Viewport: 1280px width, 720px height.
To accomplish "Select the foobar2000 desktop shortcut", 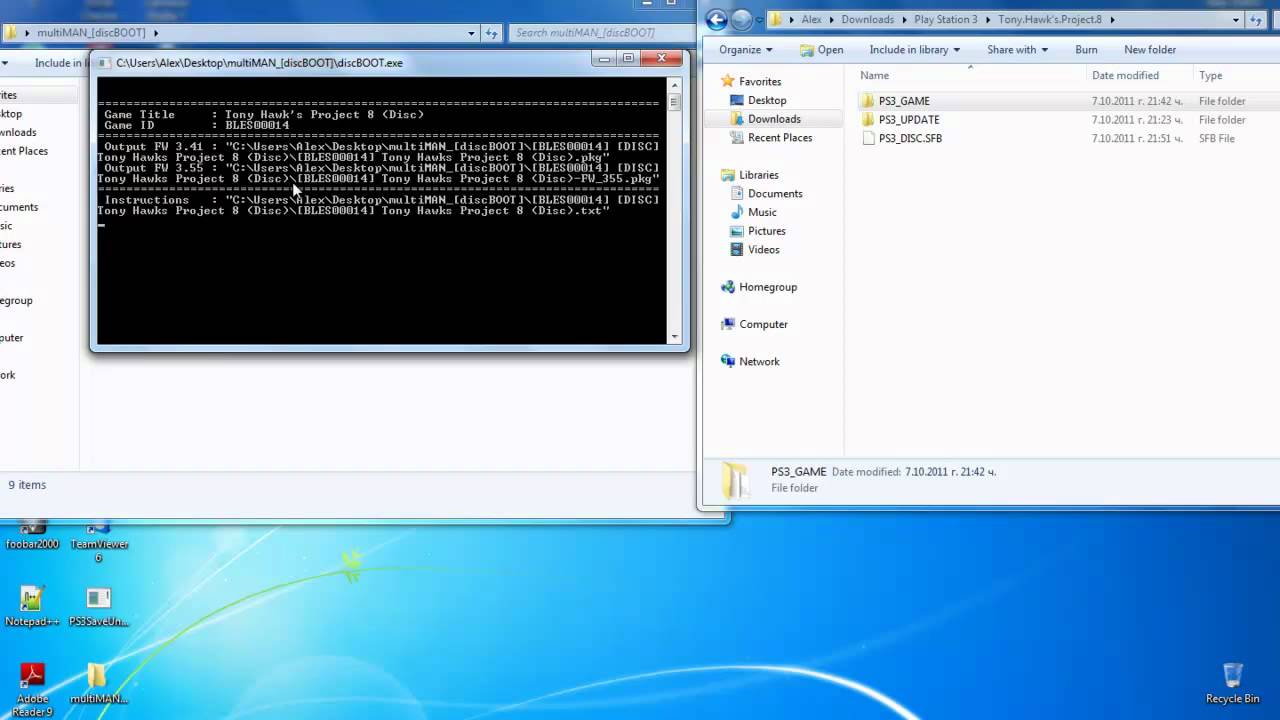I will coord(33,536).
